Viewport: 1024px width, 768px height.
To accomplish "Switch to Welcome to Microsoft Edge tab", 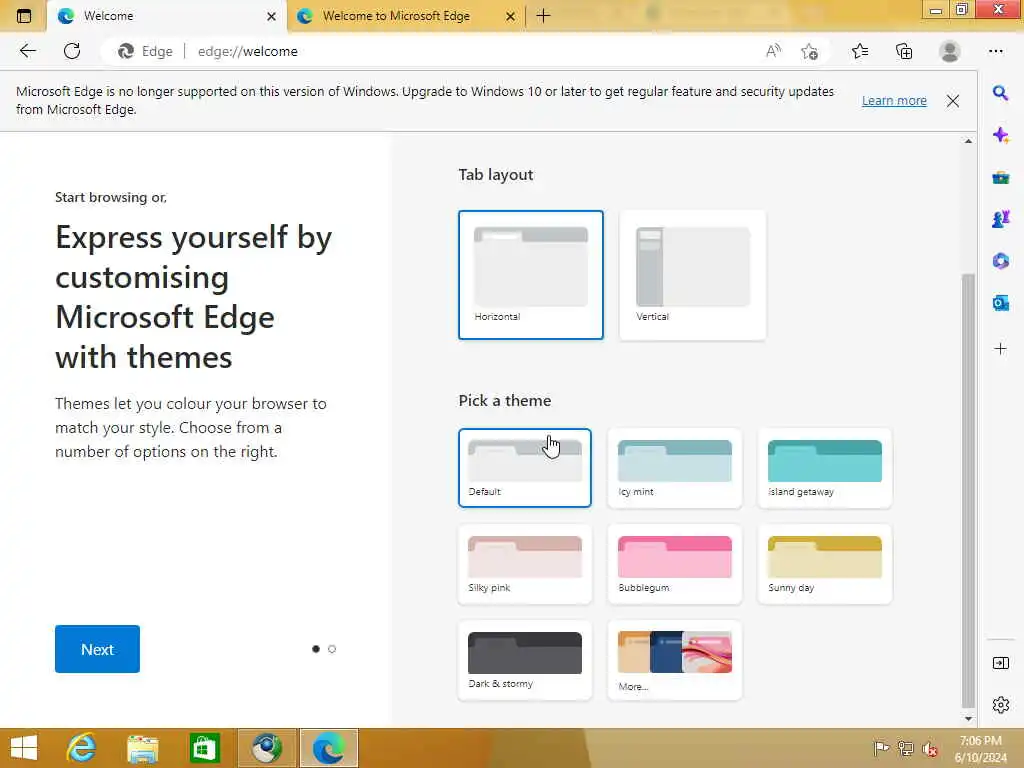I will click(x=396, y=16).
